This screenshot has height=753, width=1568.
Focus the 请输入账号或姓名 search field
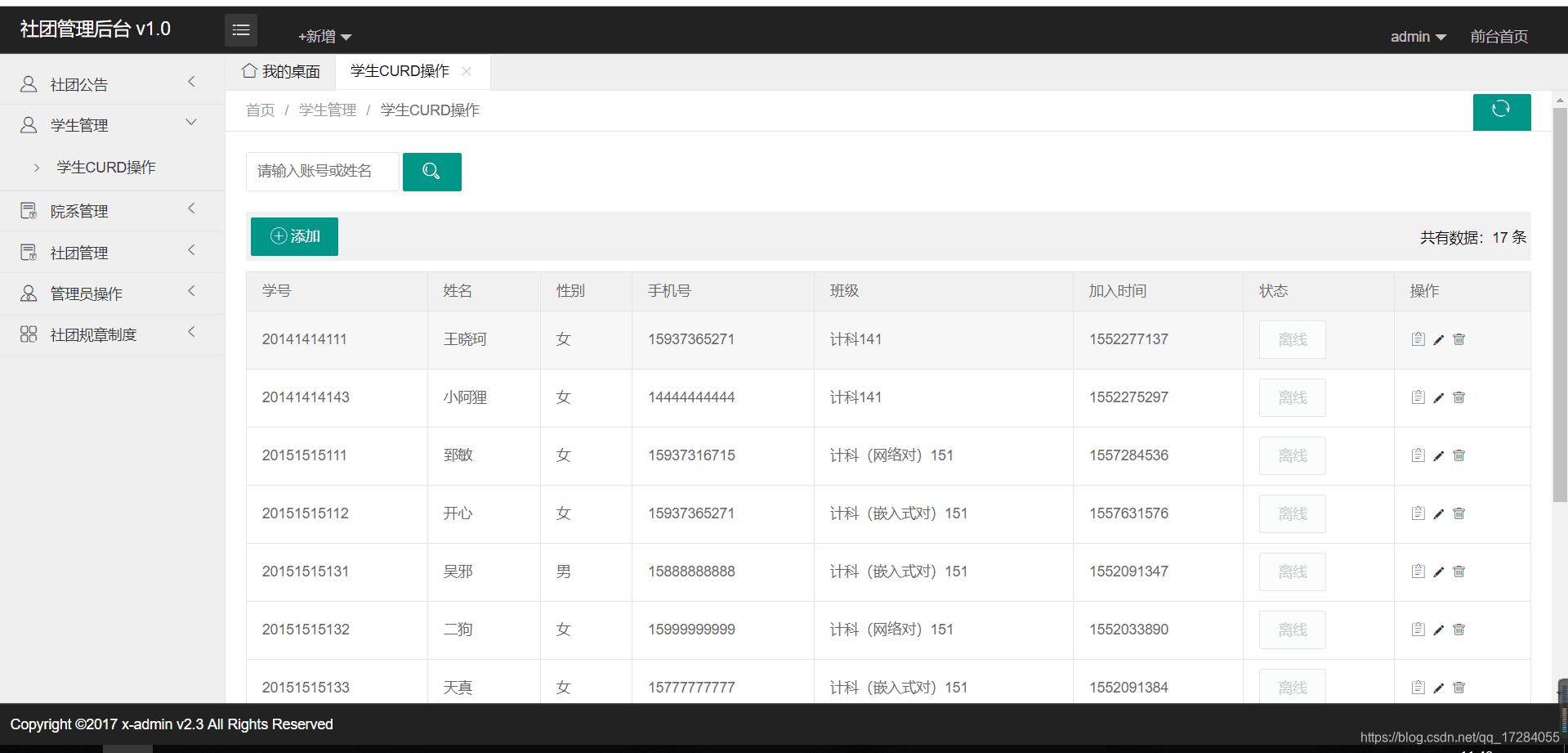coord(323,172)
